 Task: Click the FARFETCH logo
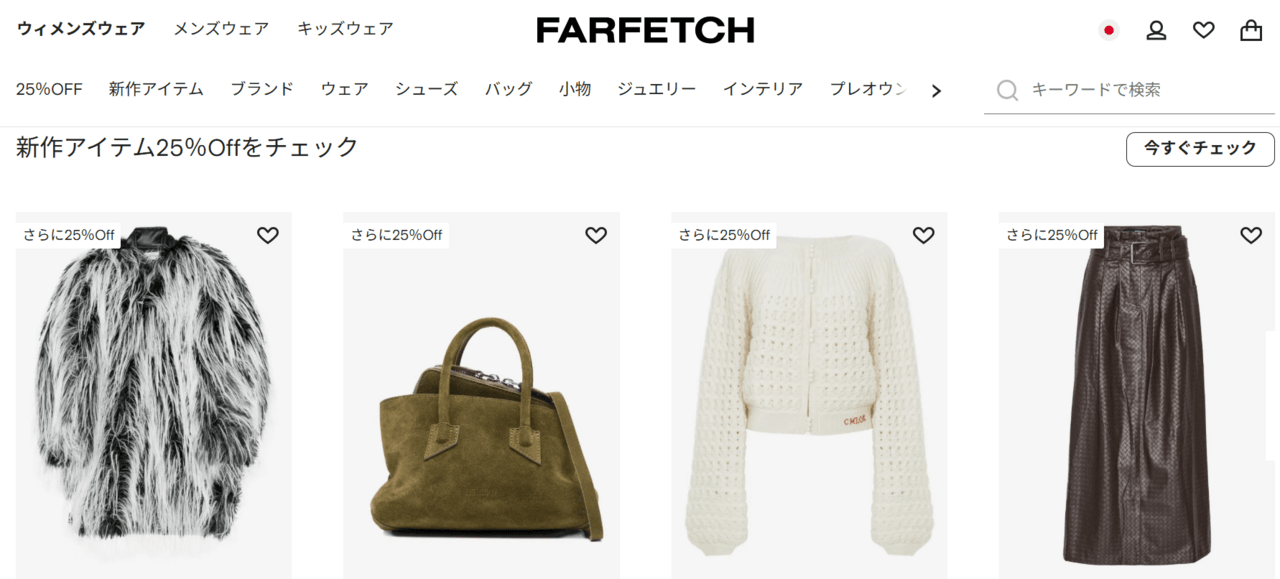pos(645,30)
